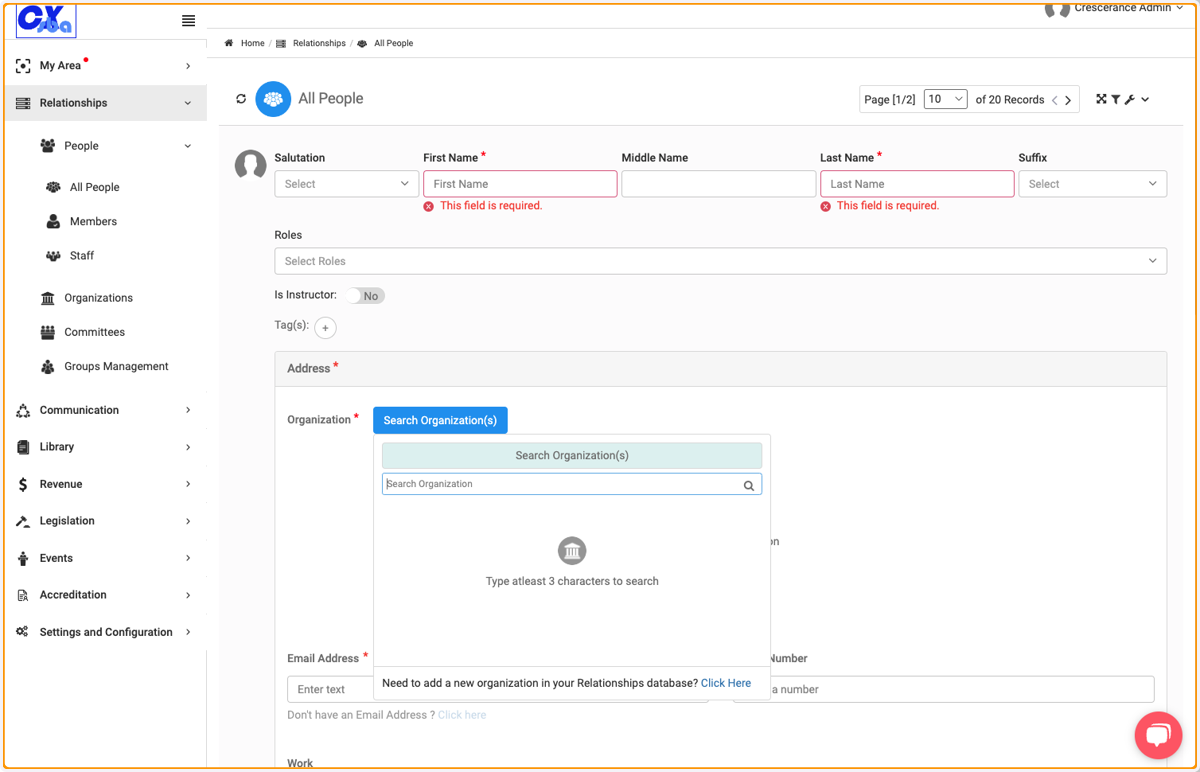1200x772 pixels.
Task: Open Members in sidebar
Action: pyautogui.click(x=93, y=221)
